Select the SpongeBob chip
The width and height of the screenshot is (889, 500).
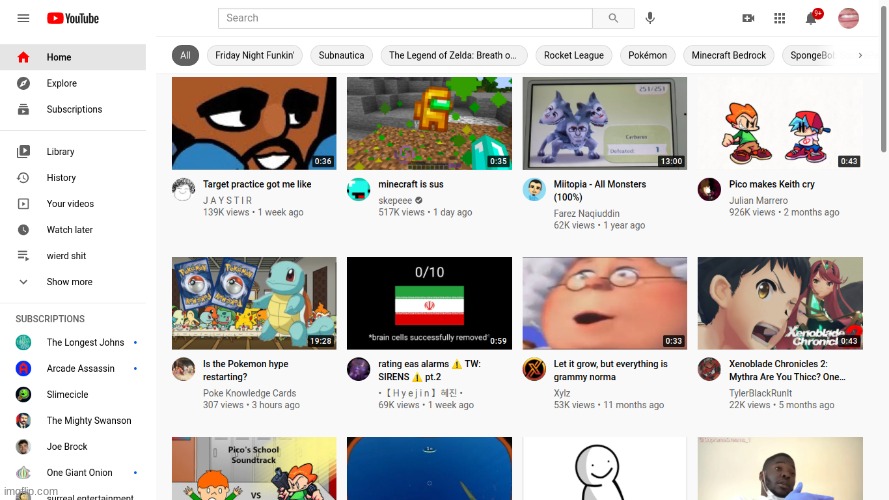pos(813,56)
